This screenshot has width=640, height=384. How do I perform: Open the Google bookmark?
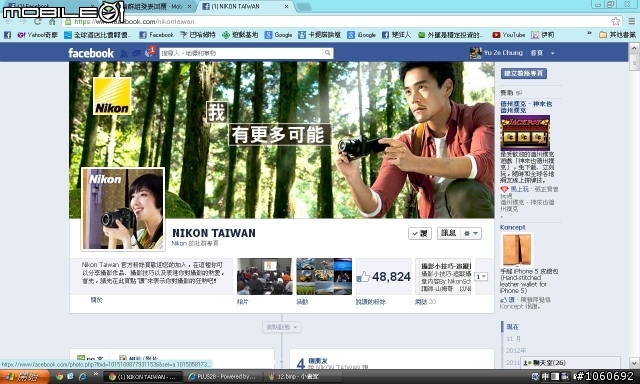coord(278,35)
